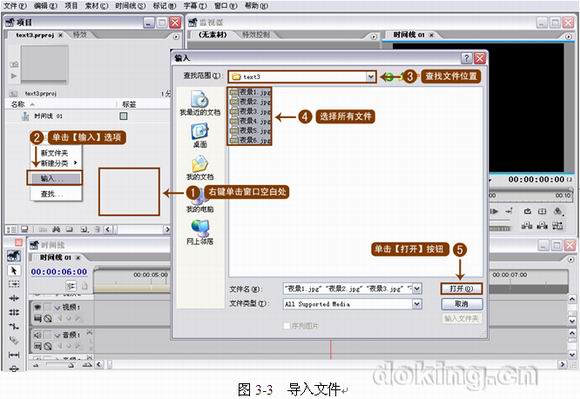The image size is (580, 399).
Task: Expand the 音频1 track chevron
Action: tap(57, 335)
